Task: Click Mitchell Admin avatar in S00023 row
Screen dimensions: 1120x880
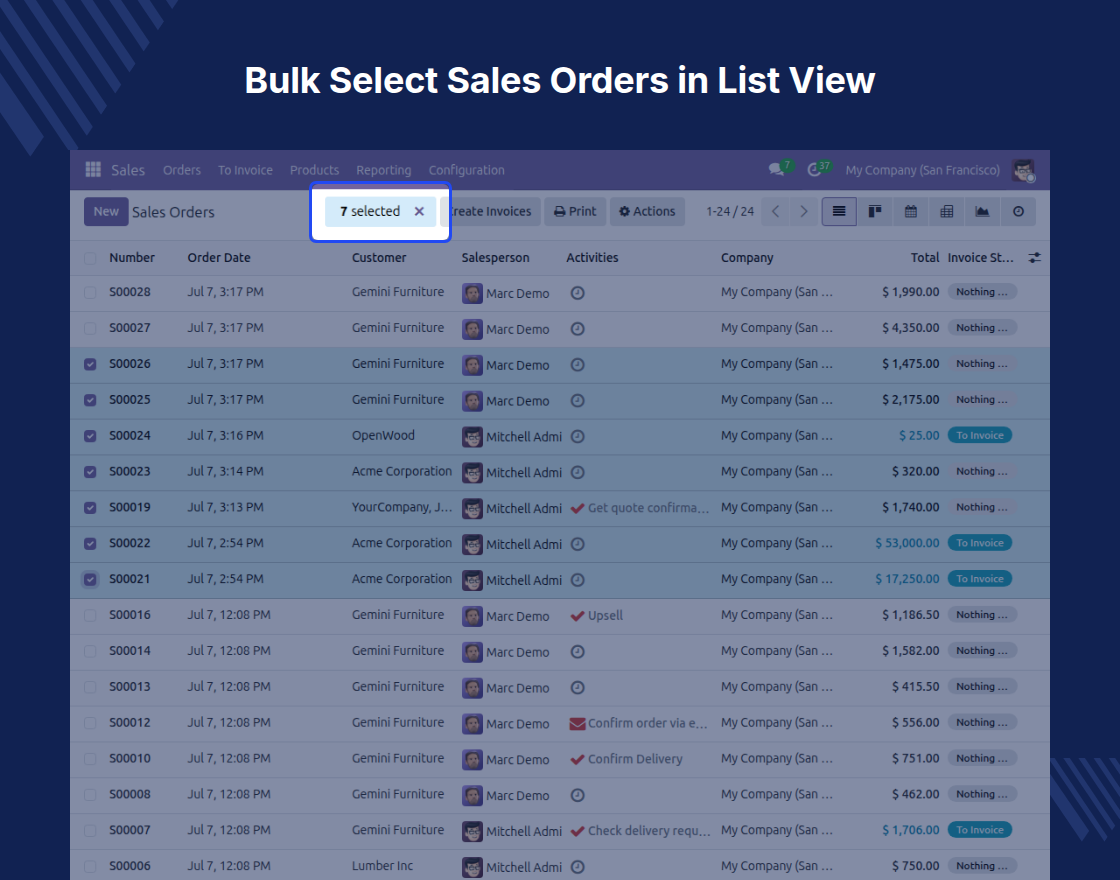Action: [472, 473]
